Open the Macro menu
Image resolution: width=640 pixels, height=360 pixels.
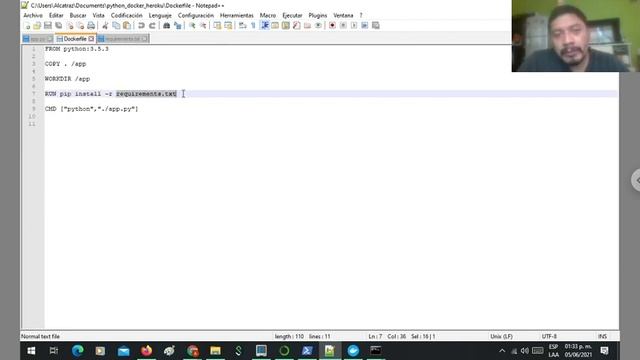(x=268, y=15)
